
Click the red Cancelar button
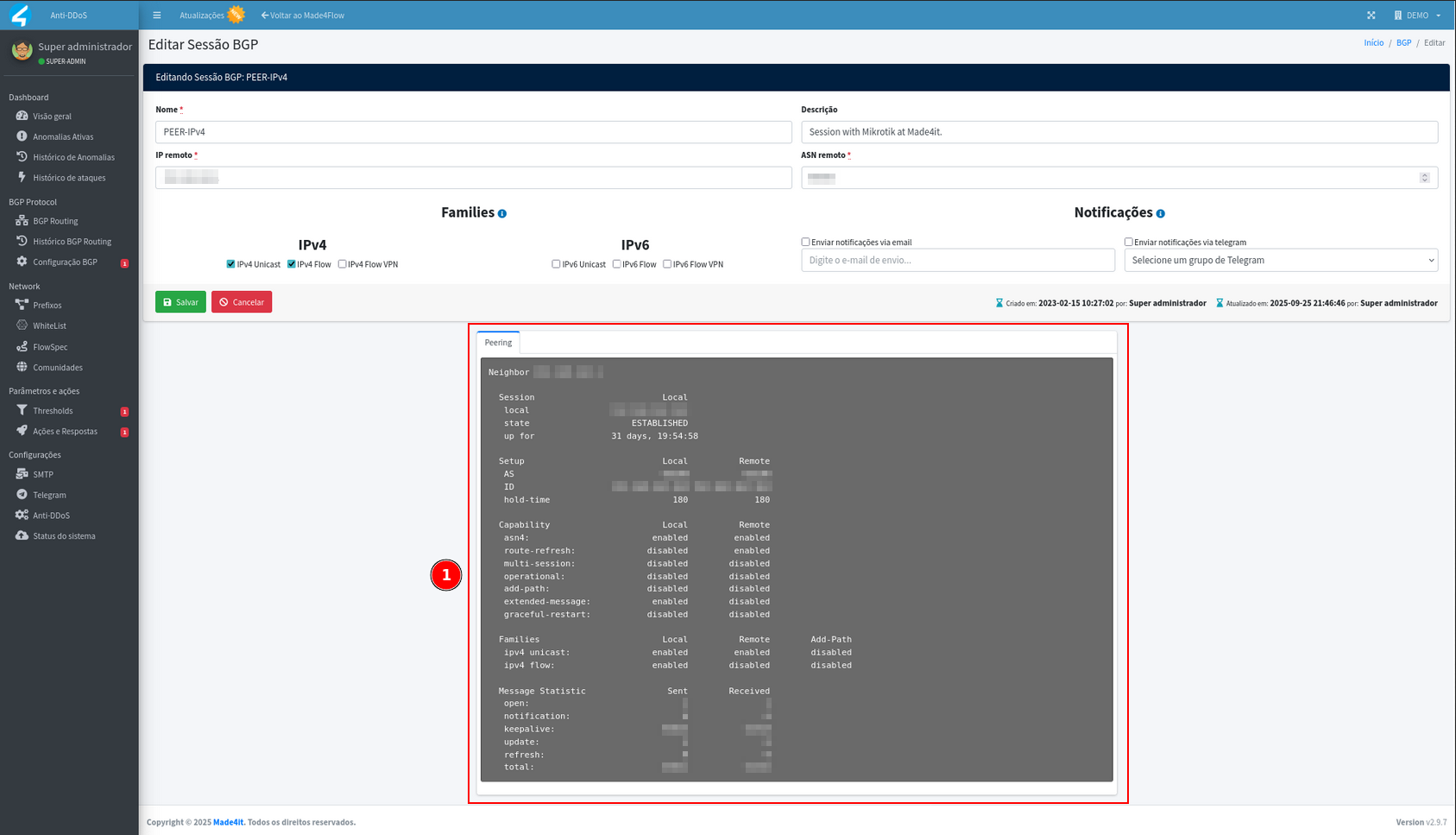click(x=242, y=302)
